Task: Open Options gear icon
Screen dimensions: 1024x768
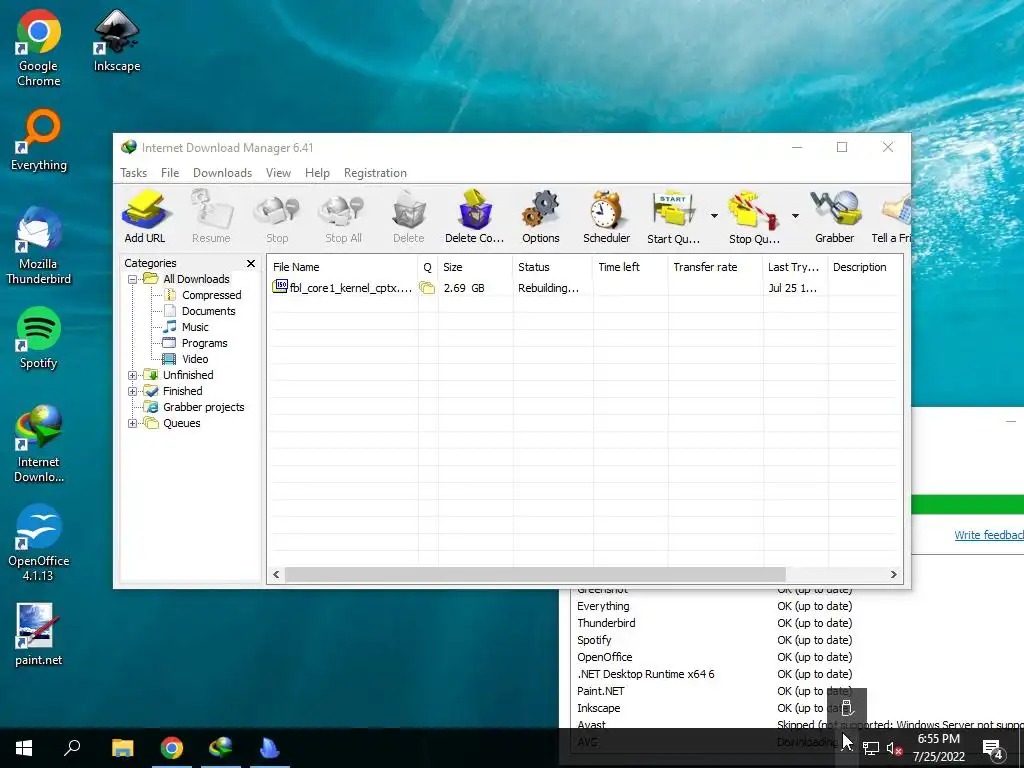Action: click(x=541, y=217)
